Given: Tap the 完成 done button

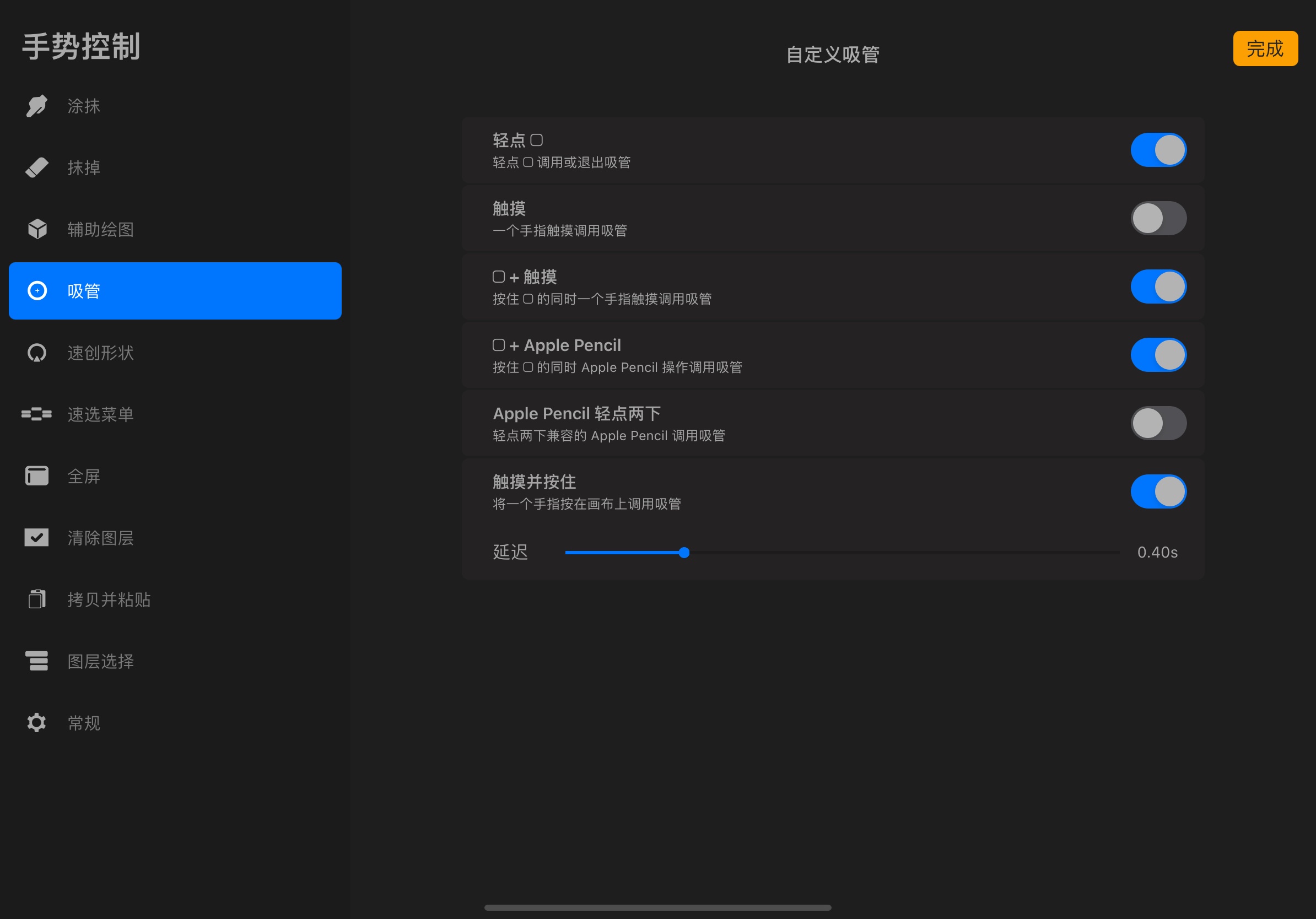Looking at the screenshot, I should [1265, 48].
